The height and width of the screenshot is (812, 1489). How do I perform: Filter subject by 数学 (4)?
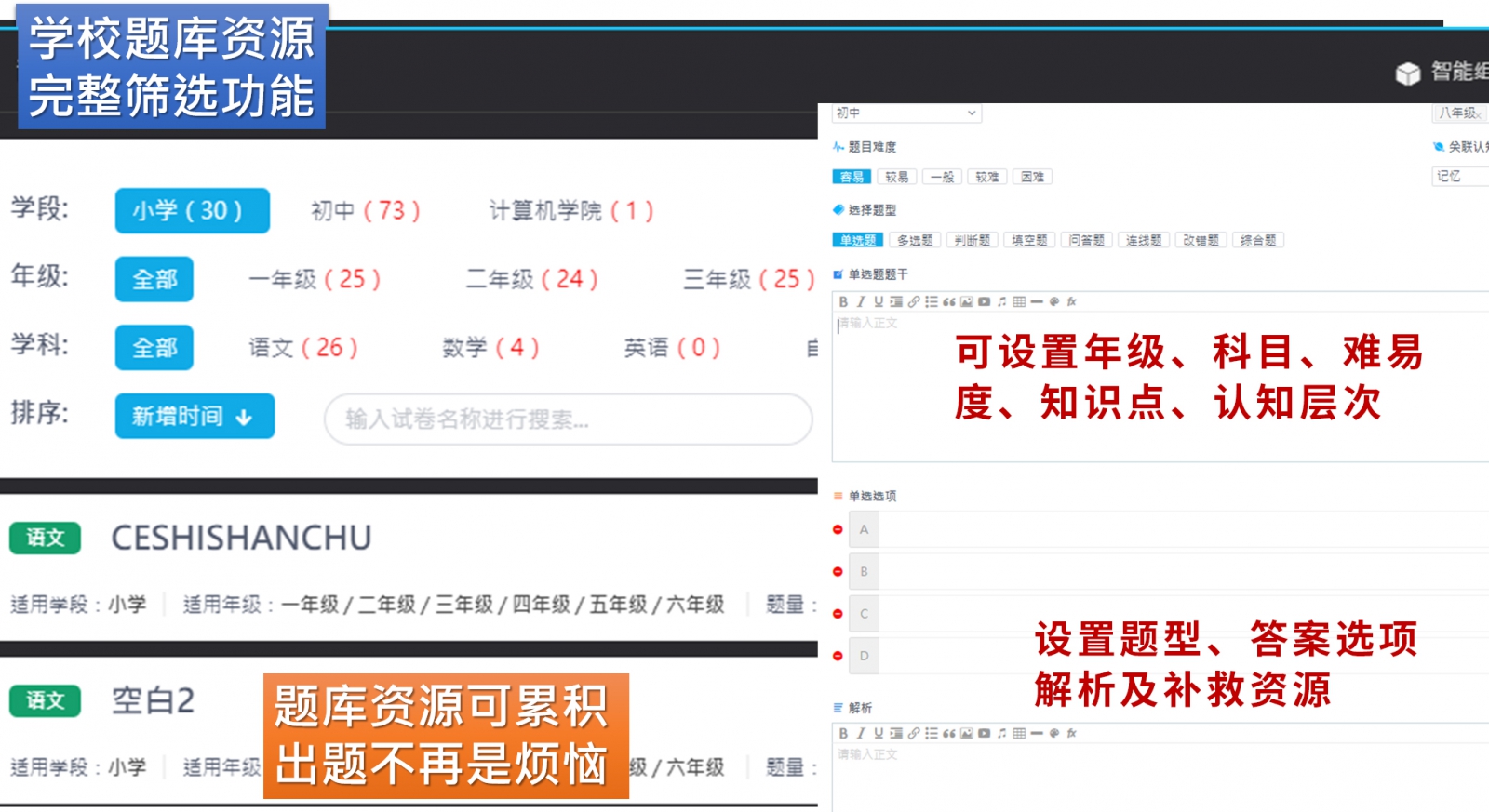490,348
